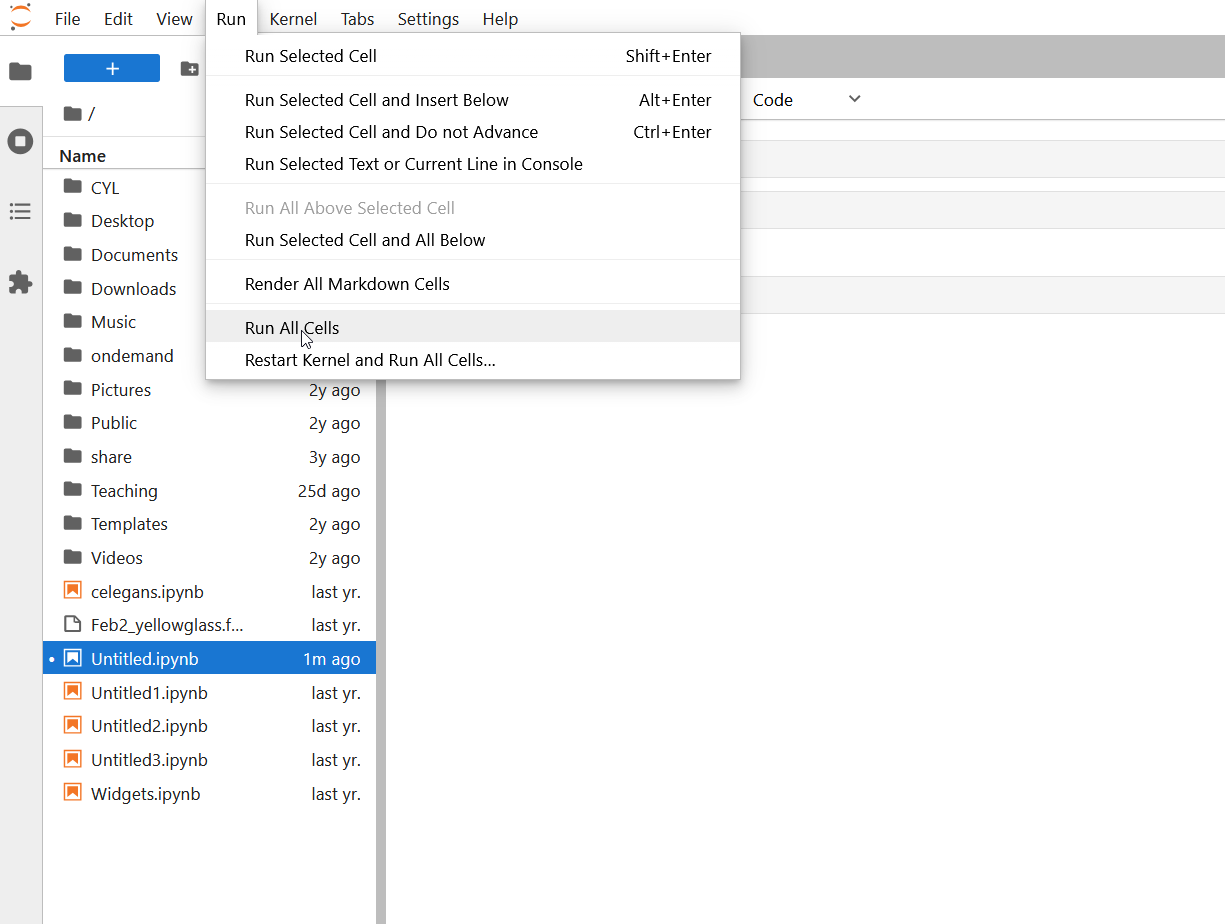Choose Run Selected Cell and All Below

coord(473,240)
